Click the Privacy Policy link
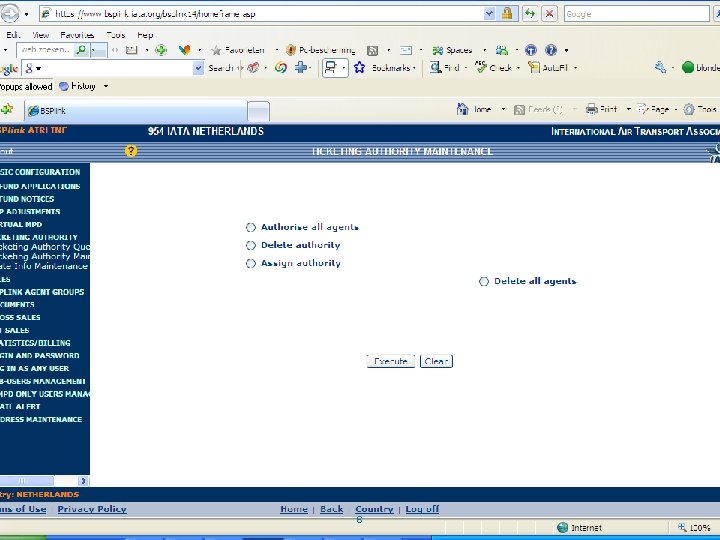The width and height of the screenshot is (720, 540). coord(92,509)
